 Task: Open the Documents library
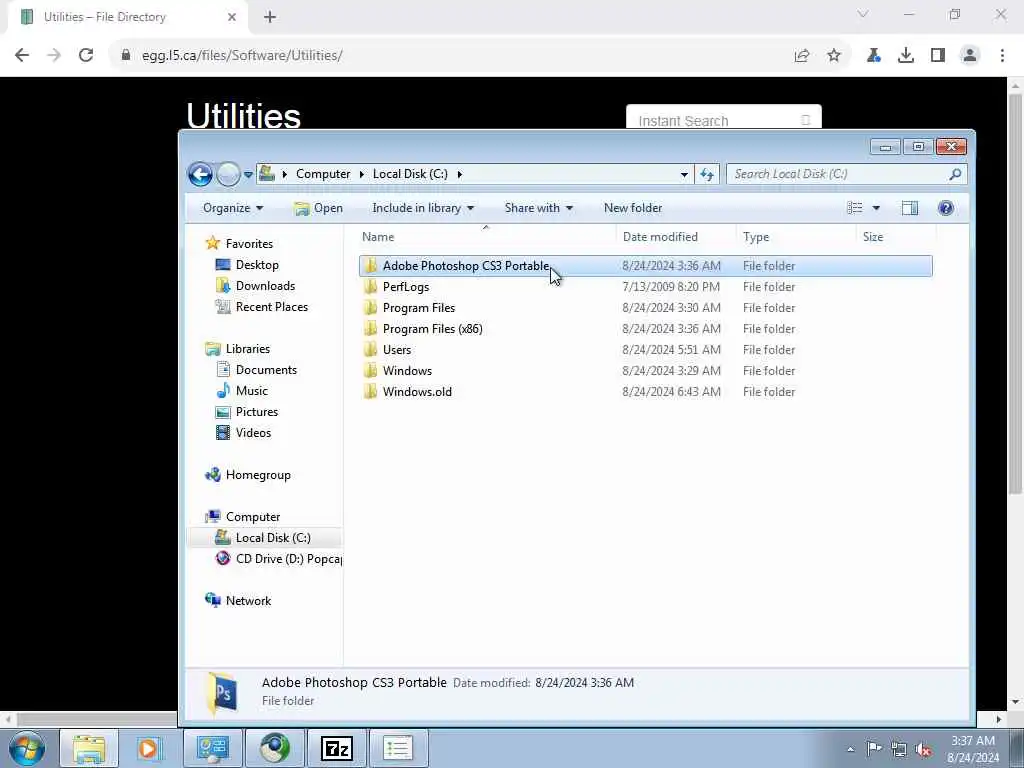click(257, 370)
